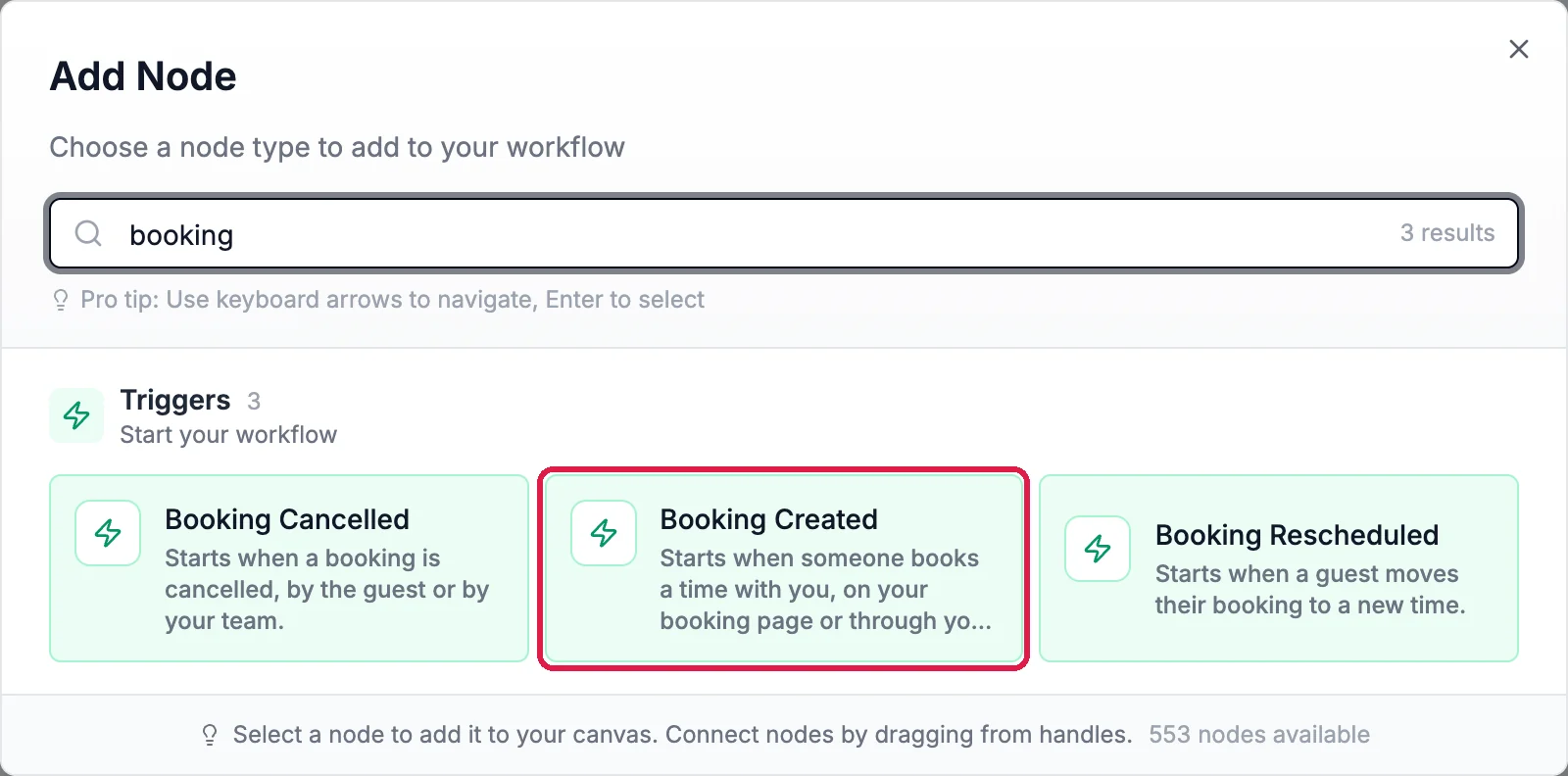Click the search magnifier icon
Screen dimensions: 1568x776
88,233
